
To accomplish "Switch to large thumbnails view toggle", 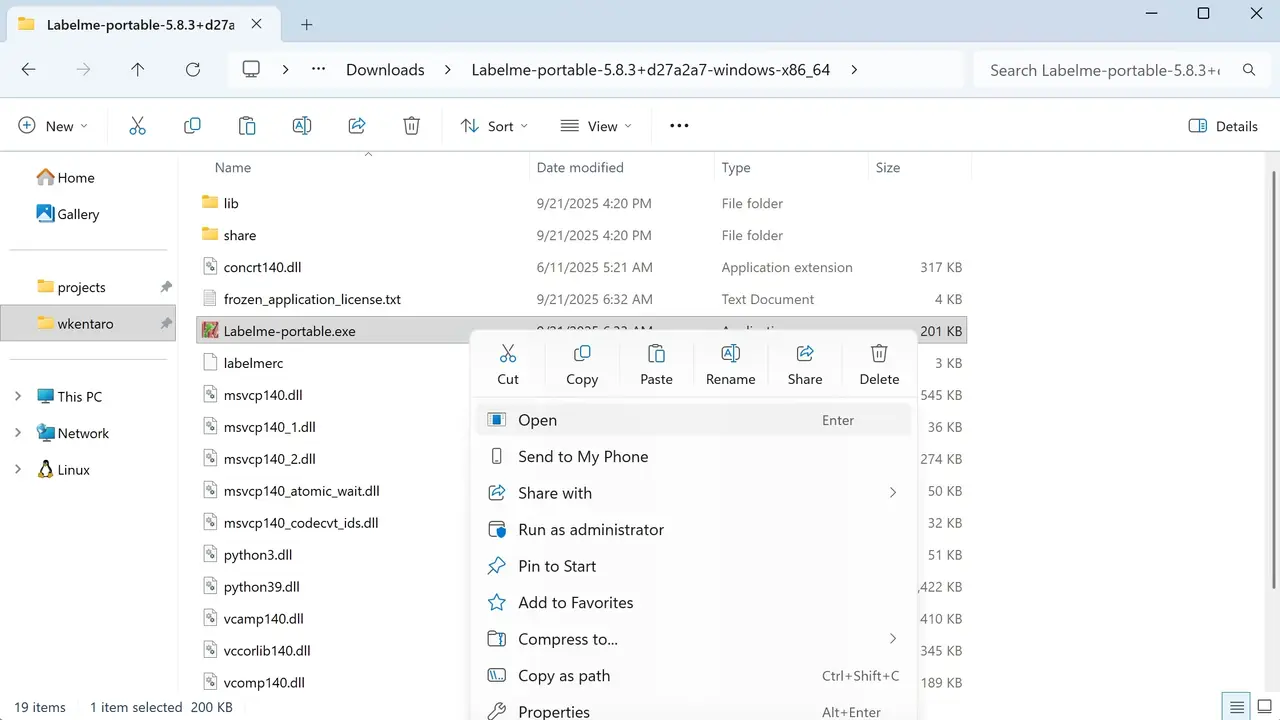I will click(x=1262, y=707).
